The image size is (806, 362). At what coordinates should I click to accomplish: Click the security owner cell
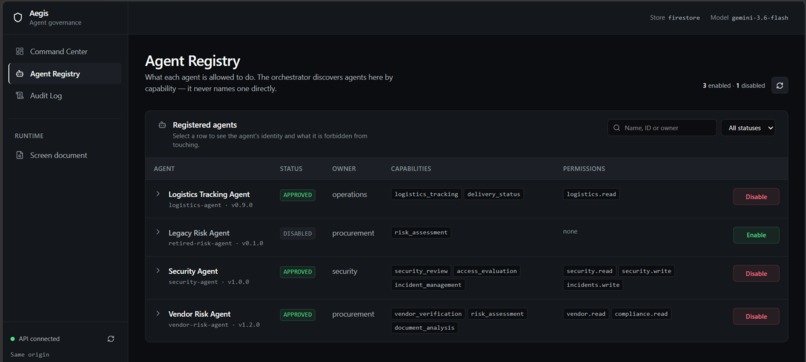(344, 271)
